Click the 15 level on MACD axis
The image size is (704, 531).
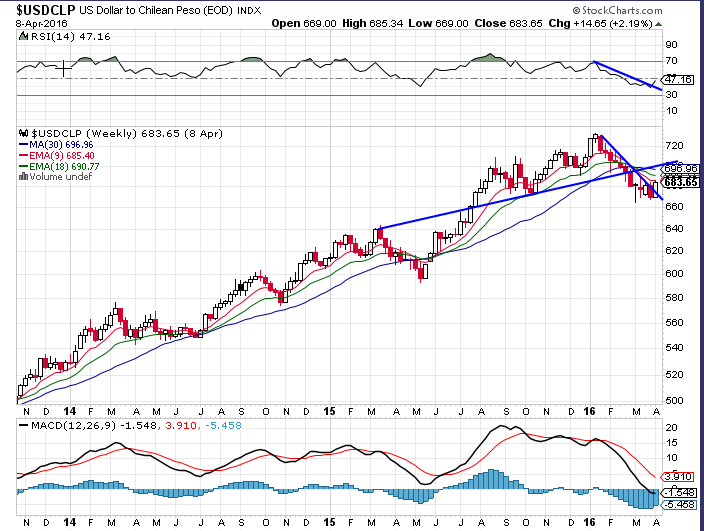(x=672, y=443)
